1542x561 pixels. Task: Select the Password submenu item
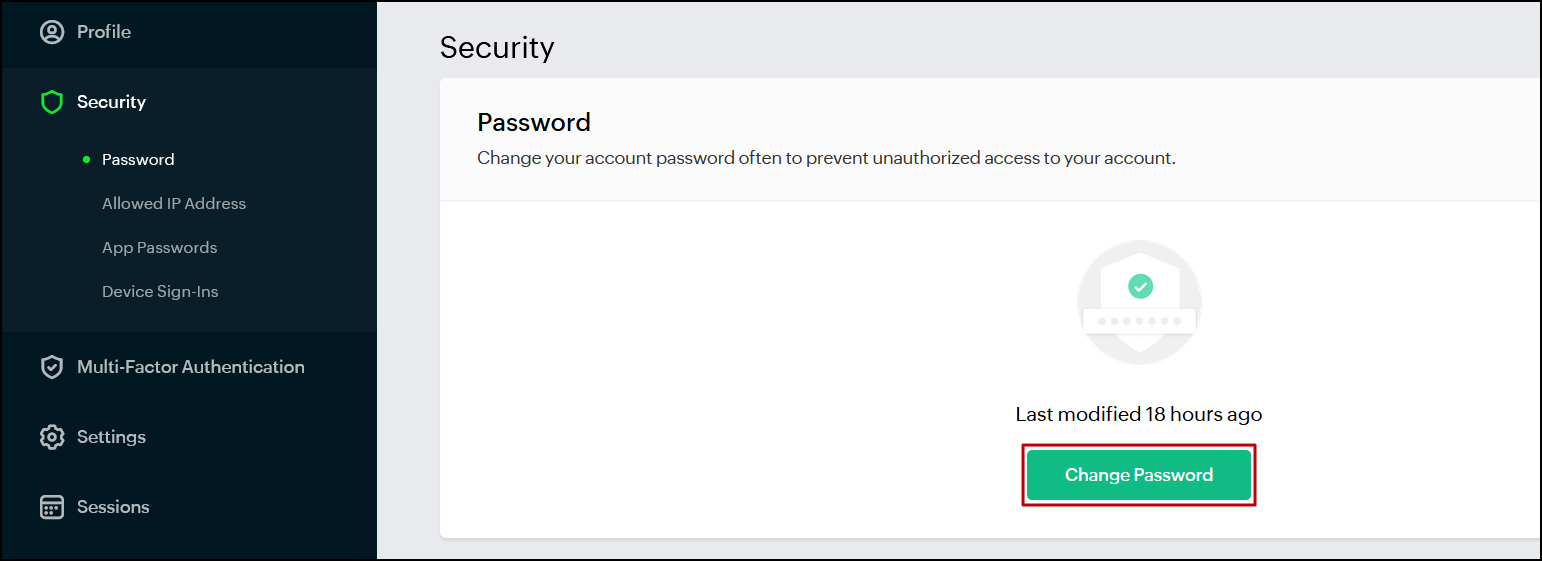point(138,159)
